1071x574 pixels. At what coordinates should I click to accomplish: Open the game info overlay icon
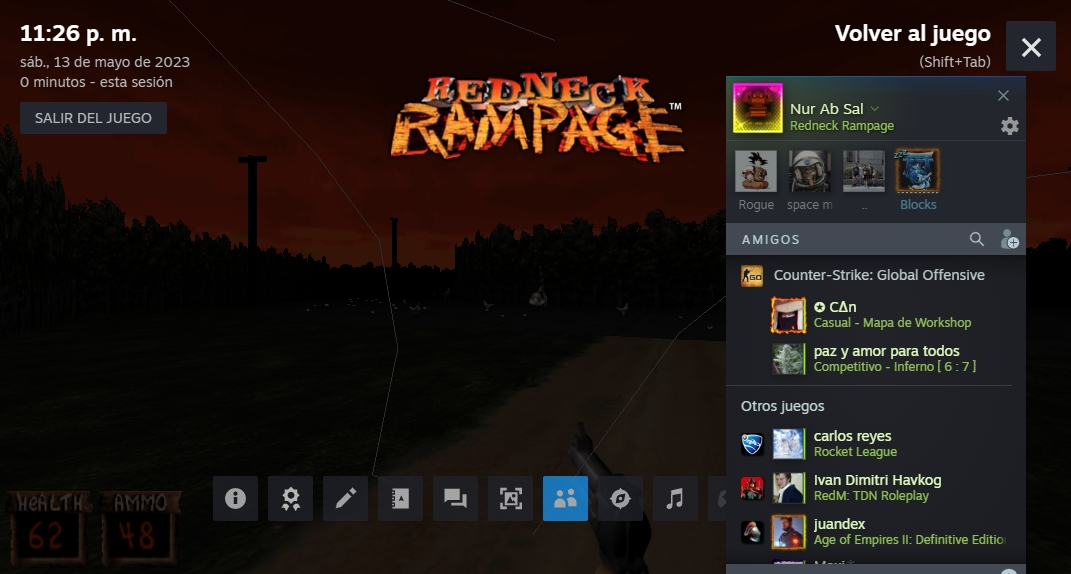pos(235,498)
